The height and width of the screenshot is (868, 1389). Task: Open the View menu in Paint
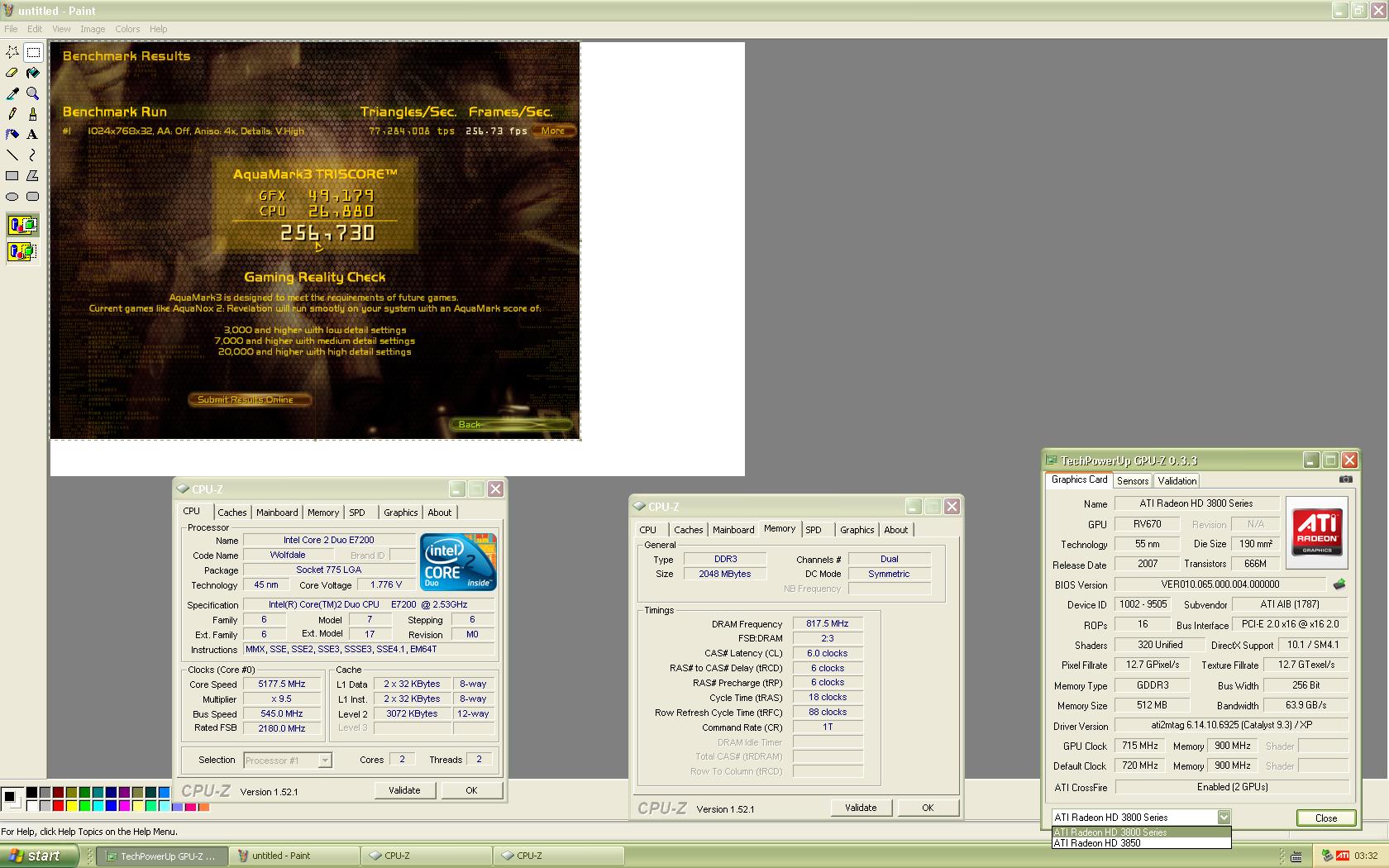coord(61,29)
